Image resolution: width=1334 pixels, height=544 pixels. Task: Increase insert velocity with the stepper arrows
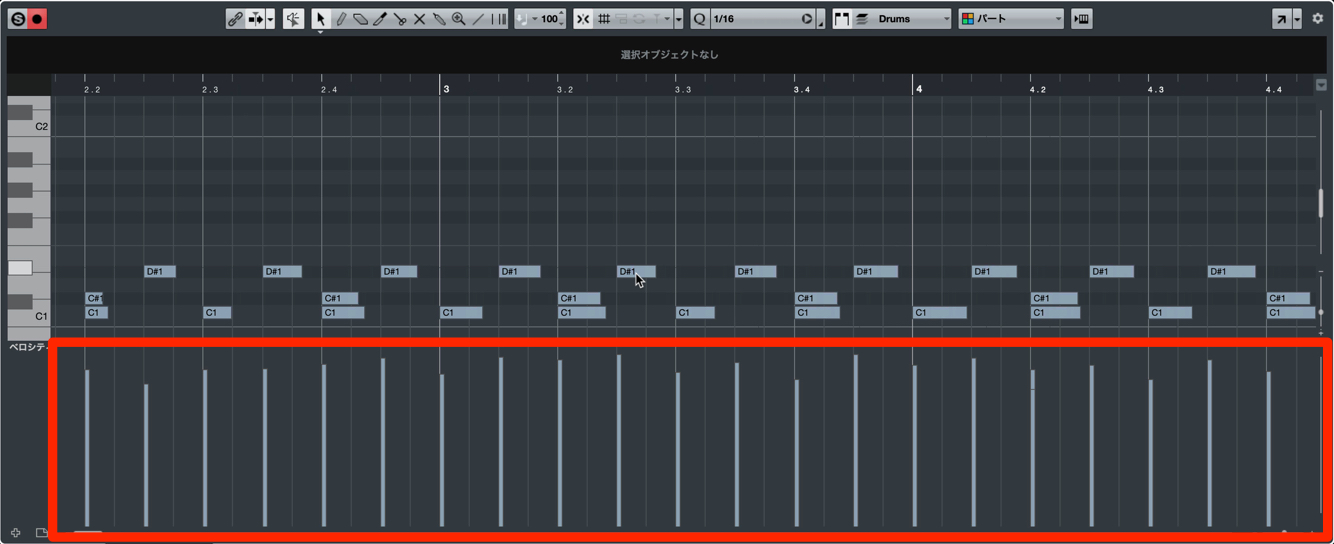pos(562,15)
